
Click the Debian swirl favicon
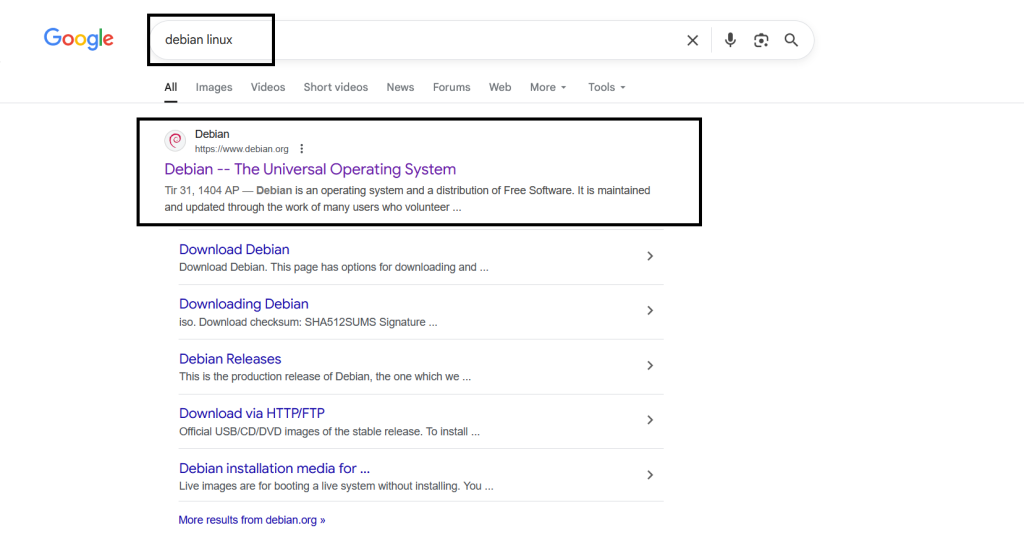tap(175, 141)
